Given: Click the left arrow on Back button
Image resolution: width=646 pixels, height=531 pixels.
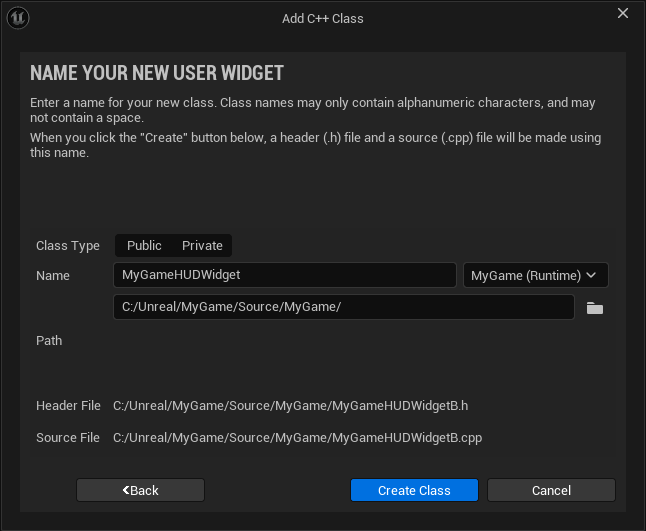Looking at the screenshot, I should [x=126, y=490].
